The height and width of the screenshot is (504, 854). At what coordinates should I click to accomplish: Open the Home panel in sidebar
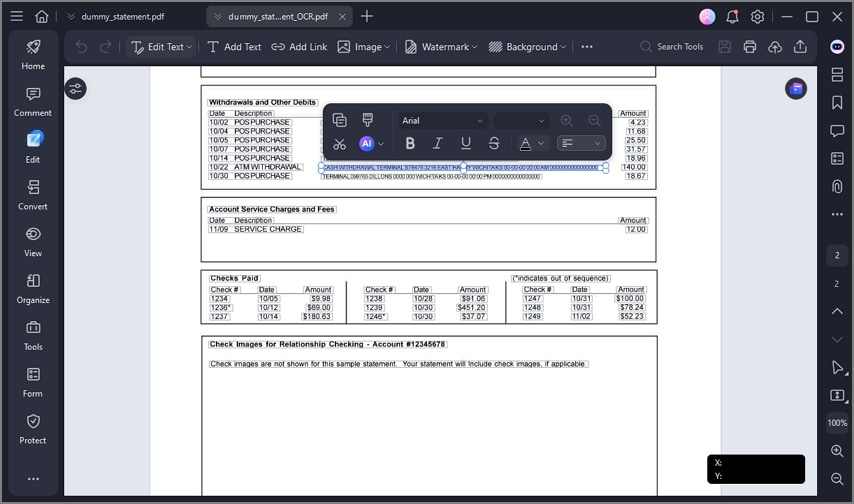coord(33,55)
